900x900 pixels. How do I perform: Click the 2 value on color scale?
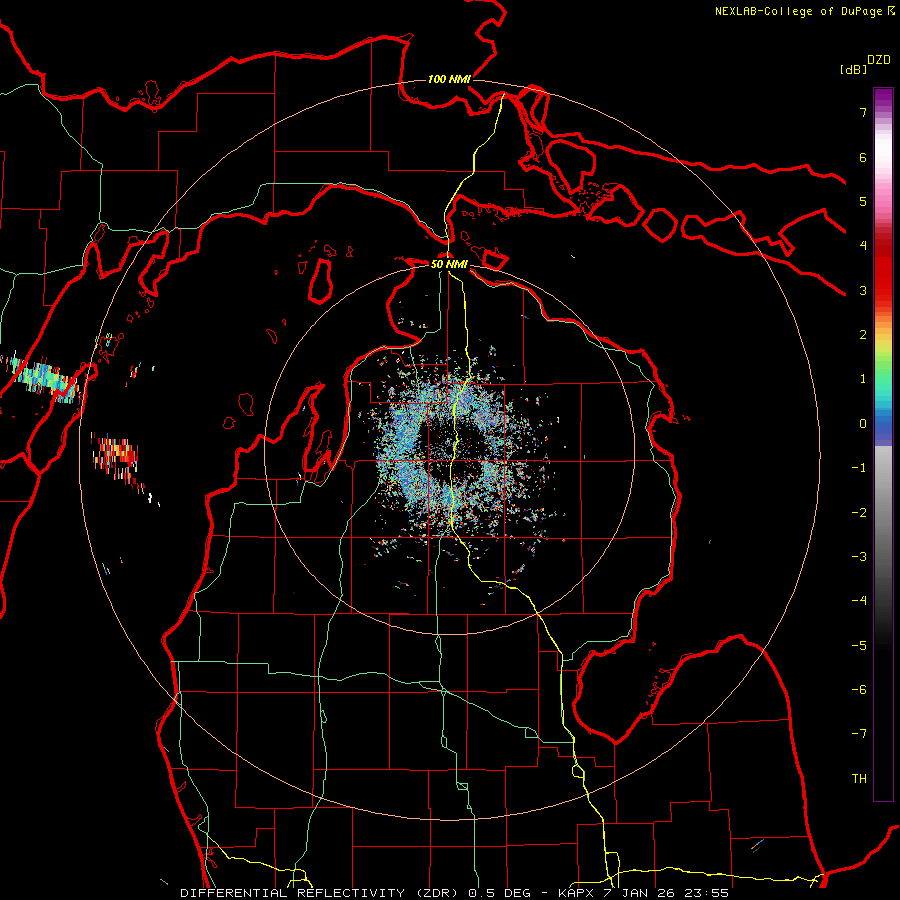pos(863,335)
